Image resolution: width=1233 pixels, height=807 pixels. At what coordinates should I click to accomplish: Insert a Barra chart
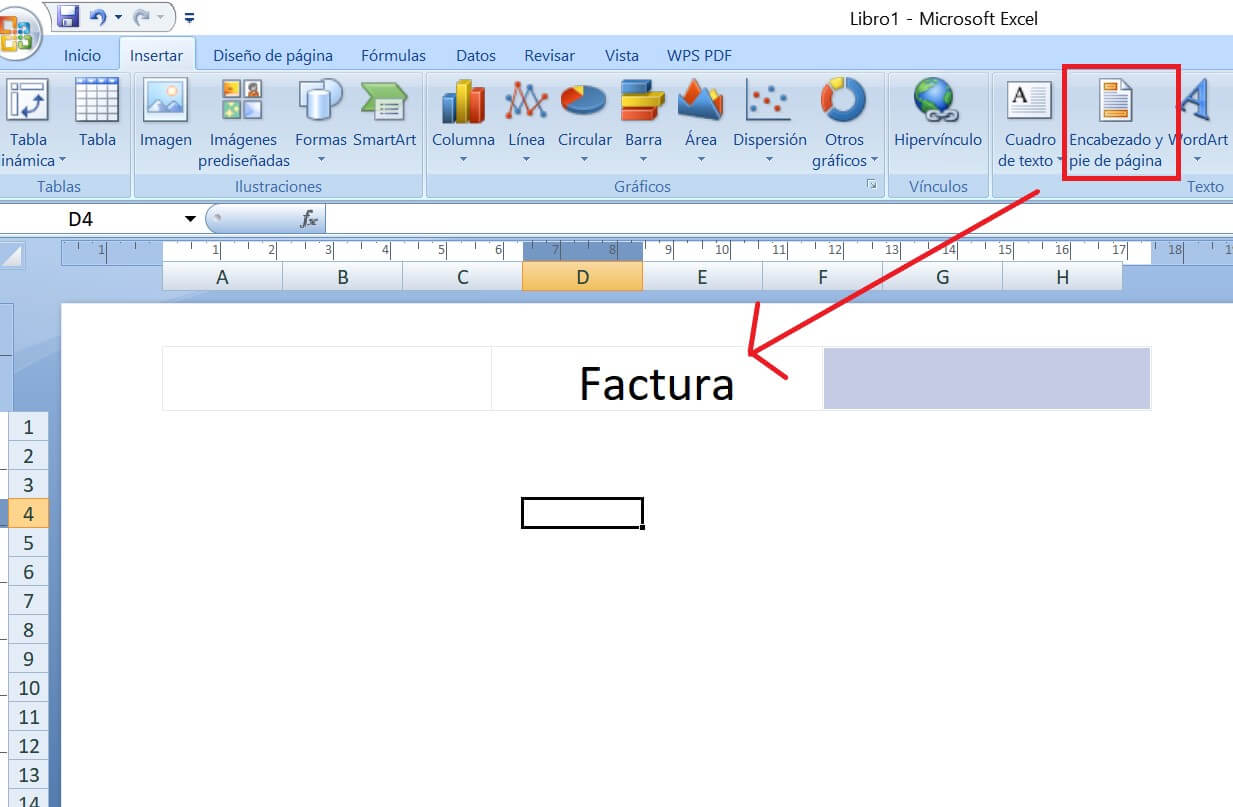tap(643, 122)
